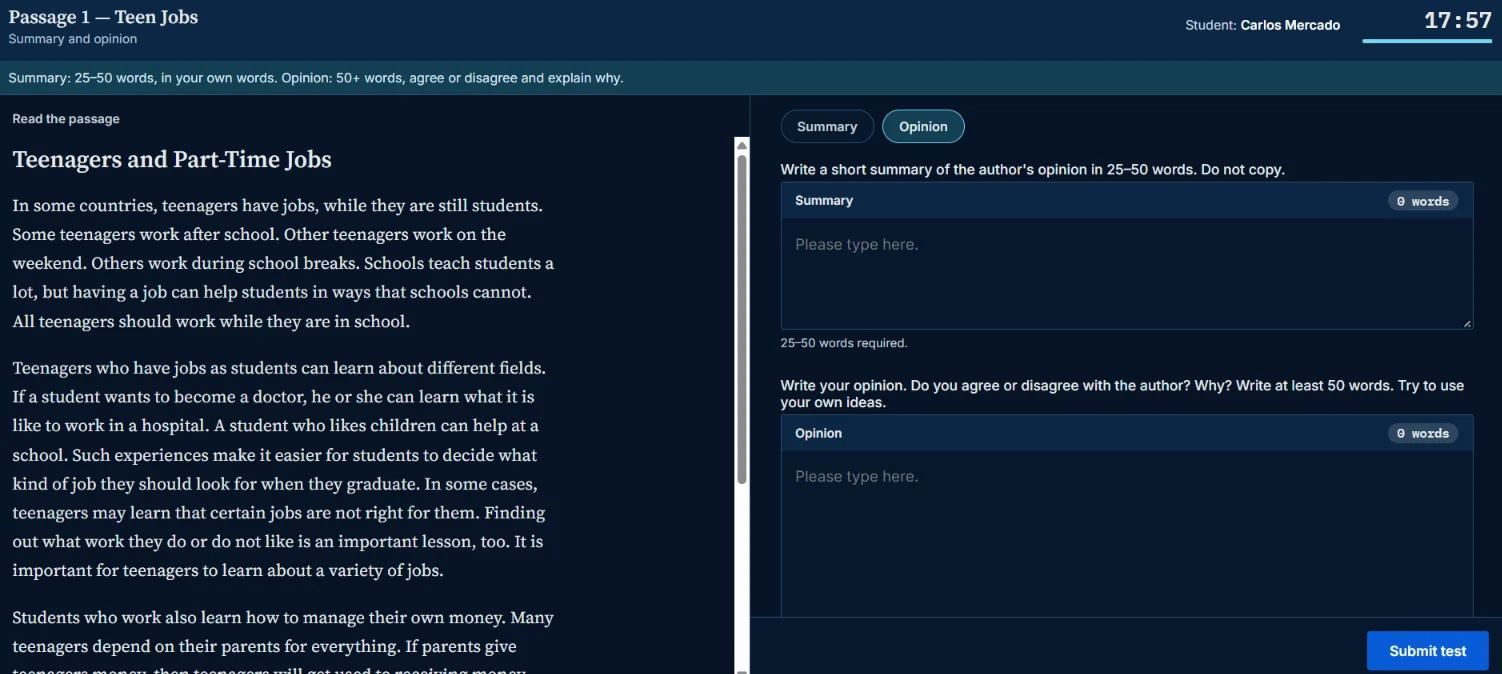Viewport: 1502px width, 674px height.
Task: Click the passage scrollbar thumb
Action: tap(742, 319)
